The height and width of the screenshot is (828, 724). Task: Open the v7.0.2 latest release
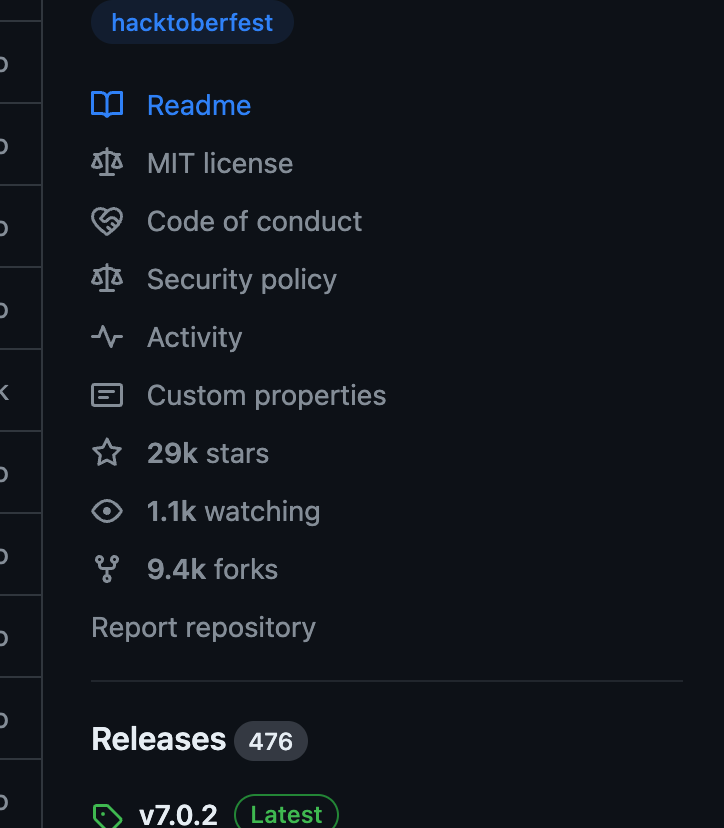coord(178,815)
